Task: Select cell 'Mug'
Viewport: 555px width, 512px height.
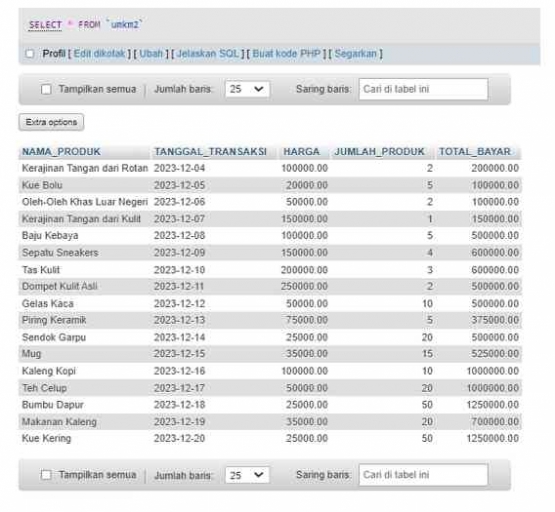Action: tap(32, 353)
